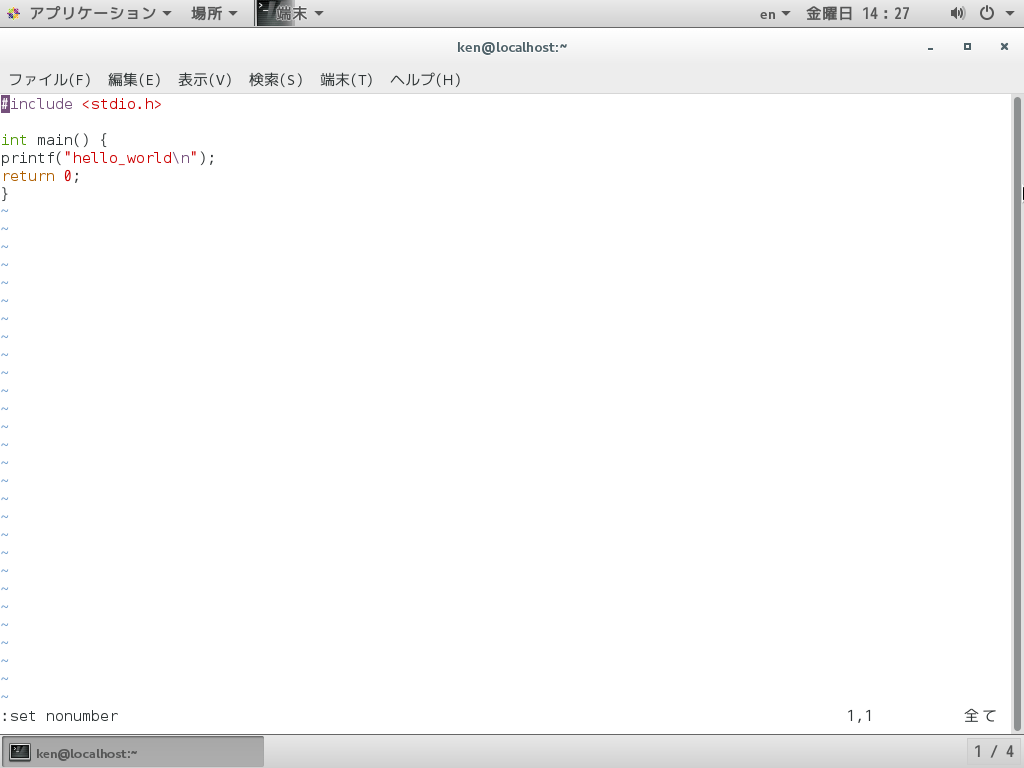
Task: Open the ヘルプ(H) menu
Action: click(424, 79)
